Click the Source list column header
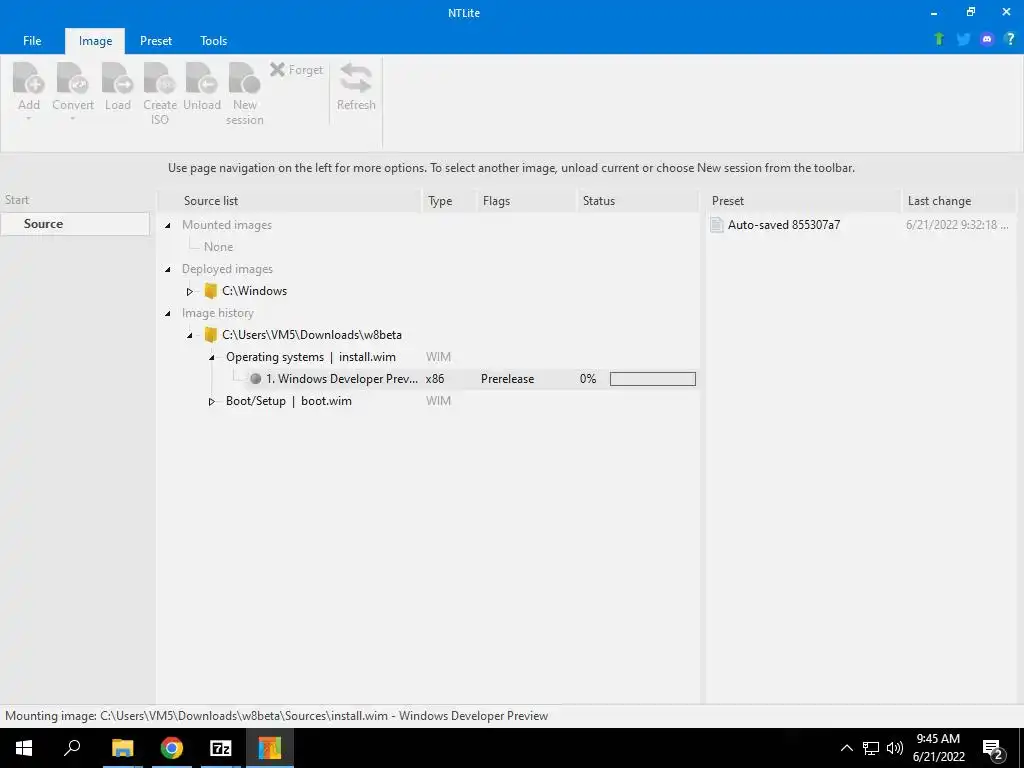1024x768 pixels. [290, 200]
